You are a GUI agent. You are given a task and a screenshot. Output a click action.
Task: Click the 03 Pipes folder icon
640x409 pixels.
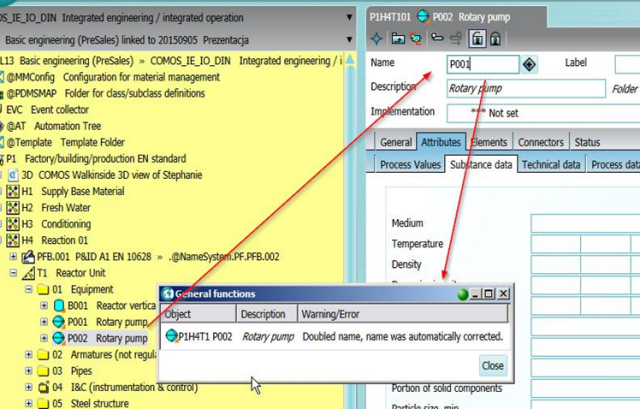tap(43, 371)
